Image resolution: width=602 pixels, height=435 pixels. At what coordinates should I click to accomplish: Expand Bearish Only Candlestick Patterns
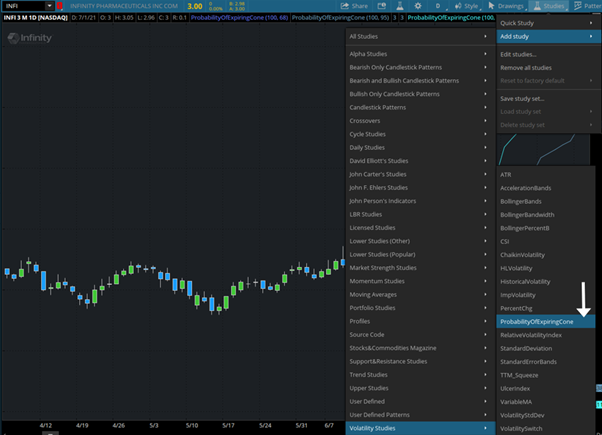point(418,68)
